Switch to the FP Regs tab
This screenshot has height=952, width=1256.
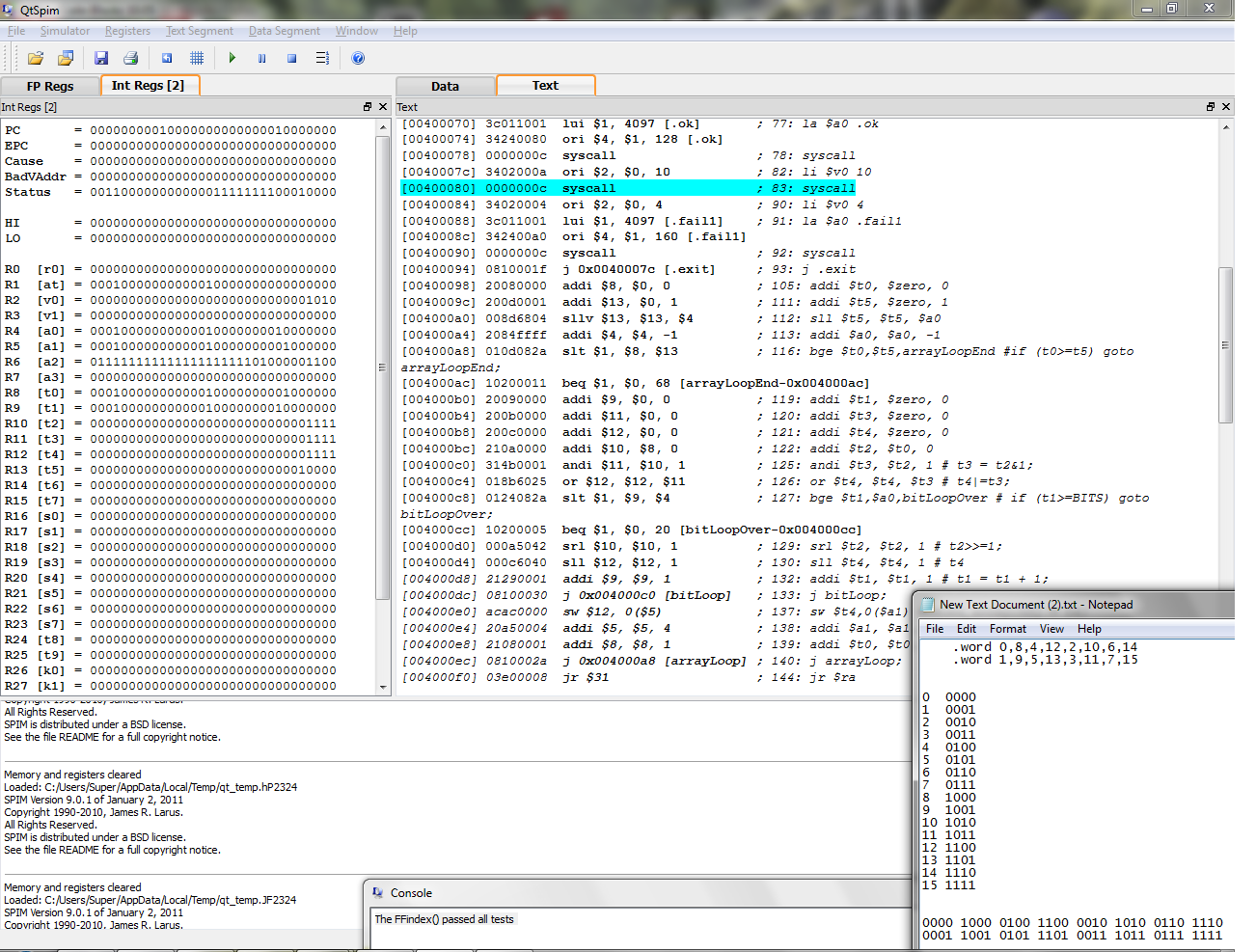[x=50, y=86]
